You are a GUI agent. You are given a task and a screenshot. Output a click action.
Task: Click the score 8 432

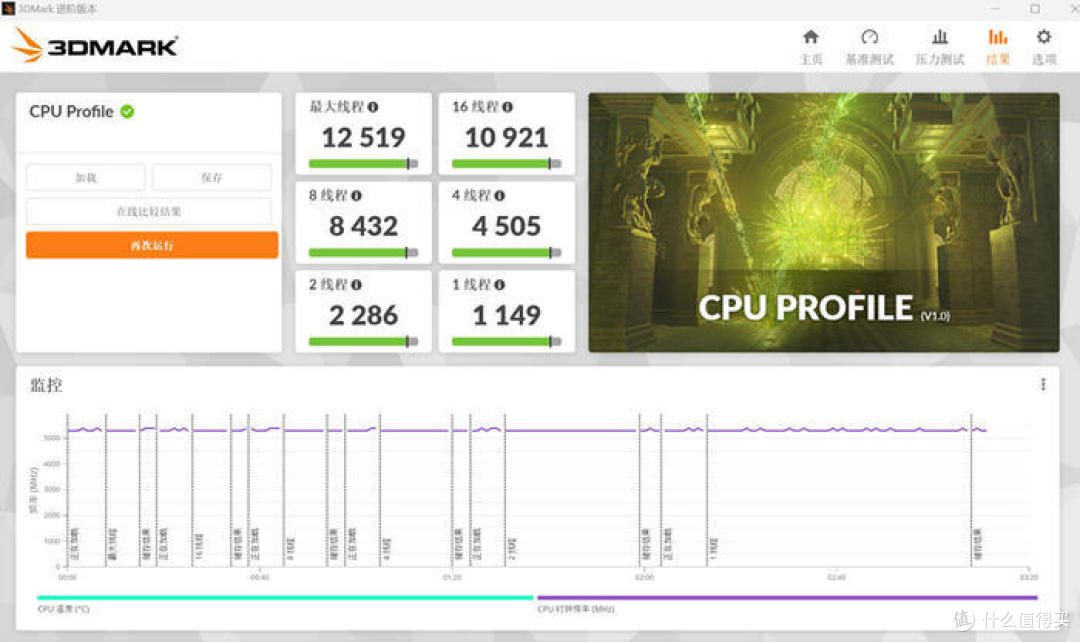(x=364, y=227)
